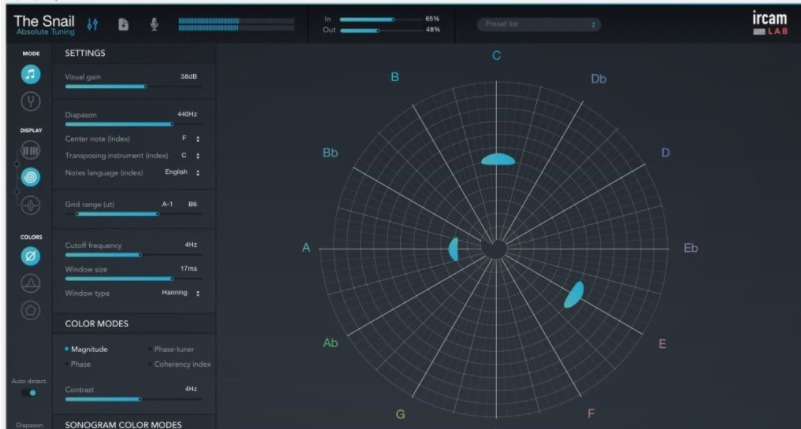This screenshot has width=801, height=429.
Task: Choose the tuner needle display icon
Action: tap(31, 205)
